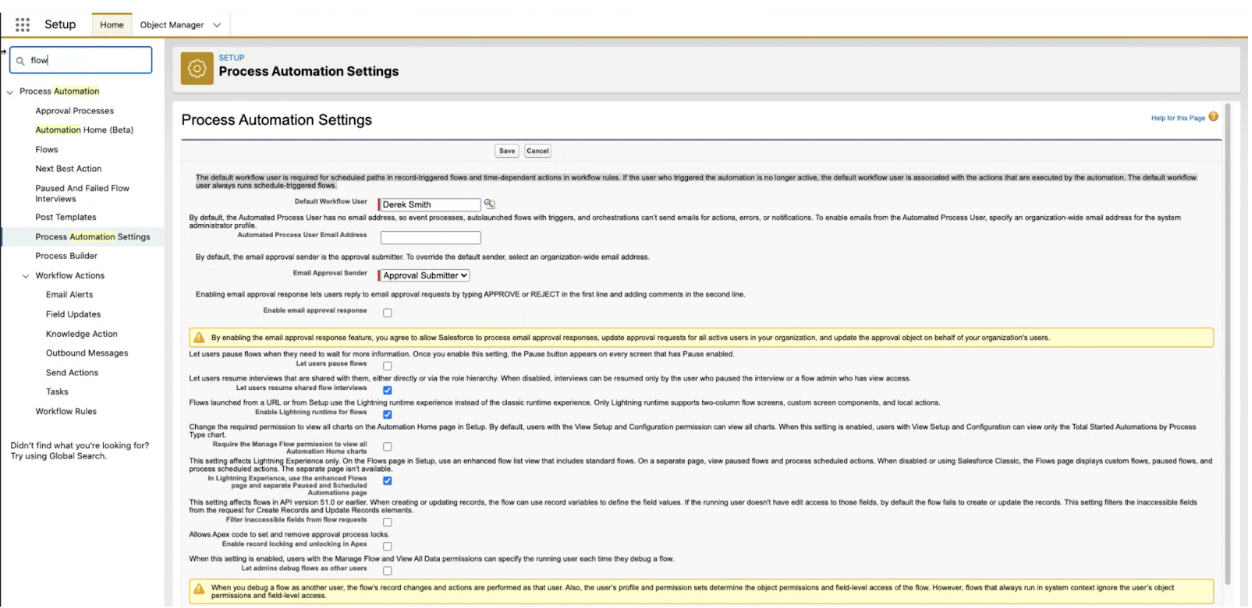Open the App Launcher grid icon
This screenshot has width=1252, height=608.
pos(22,24)
